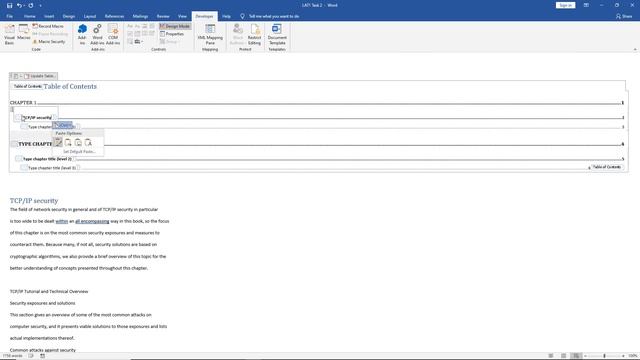This screenshot has height=360, width=640.
Task: Click the Redo icon in the title bar
Action: 31,5
